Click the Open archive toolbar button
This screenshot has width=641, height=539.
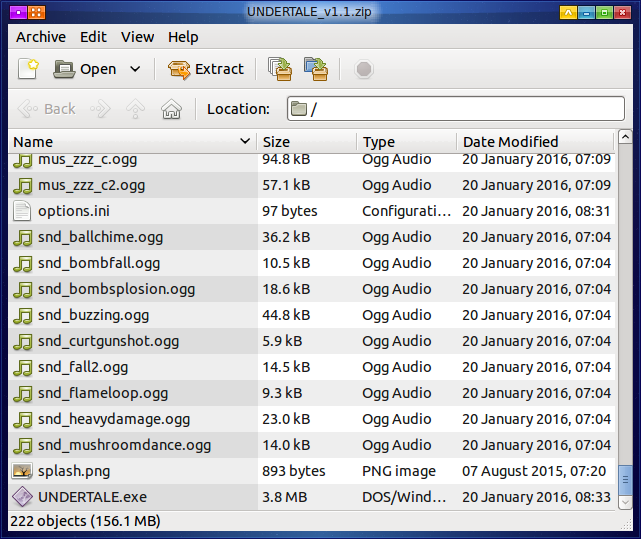click(x=85, y=69)
